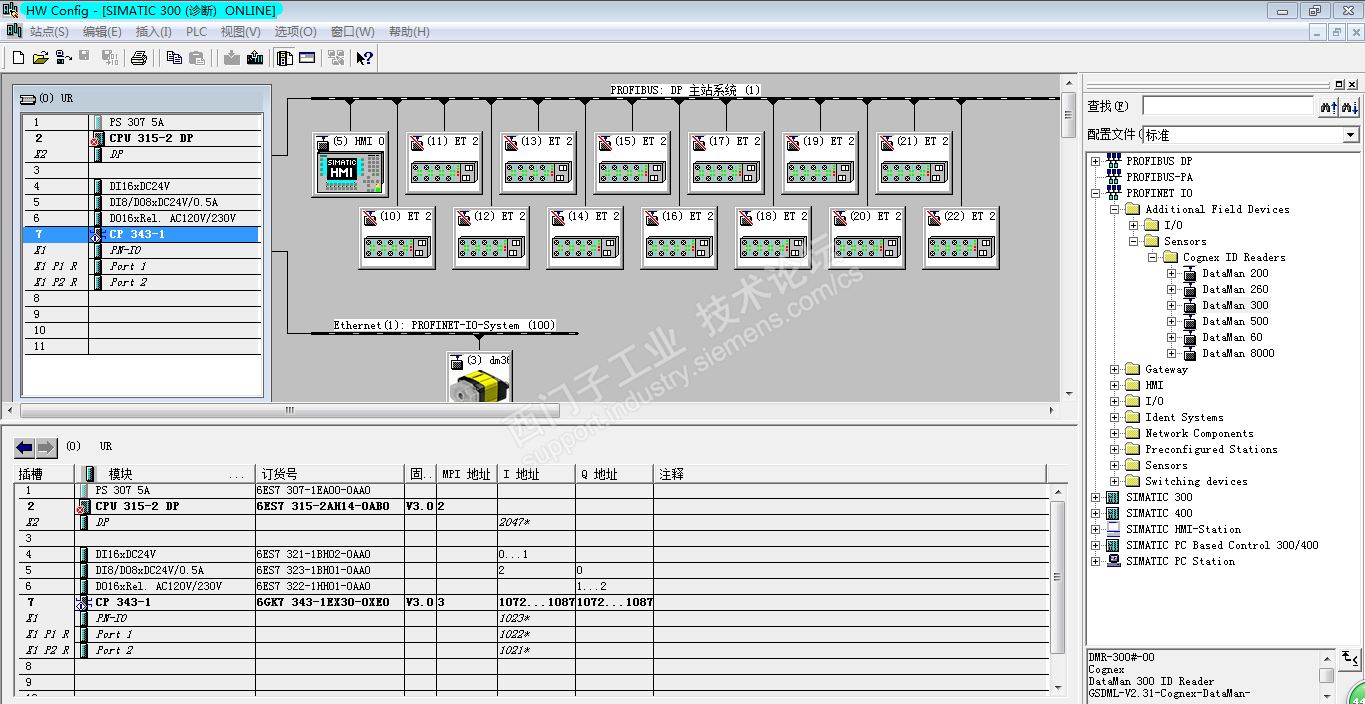1365x704 pixels.
Task: Open the 帮助(H) menu
Action: point(409,32)
